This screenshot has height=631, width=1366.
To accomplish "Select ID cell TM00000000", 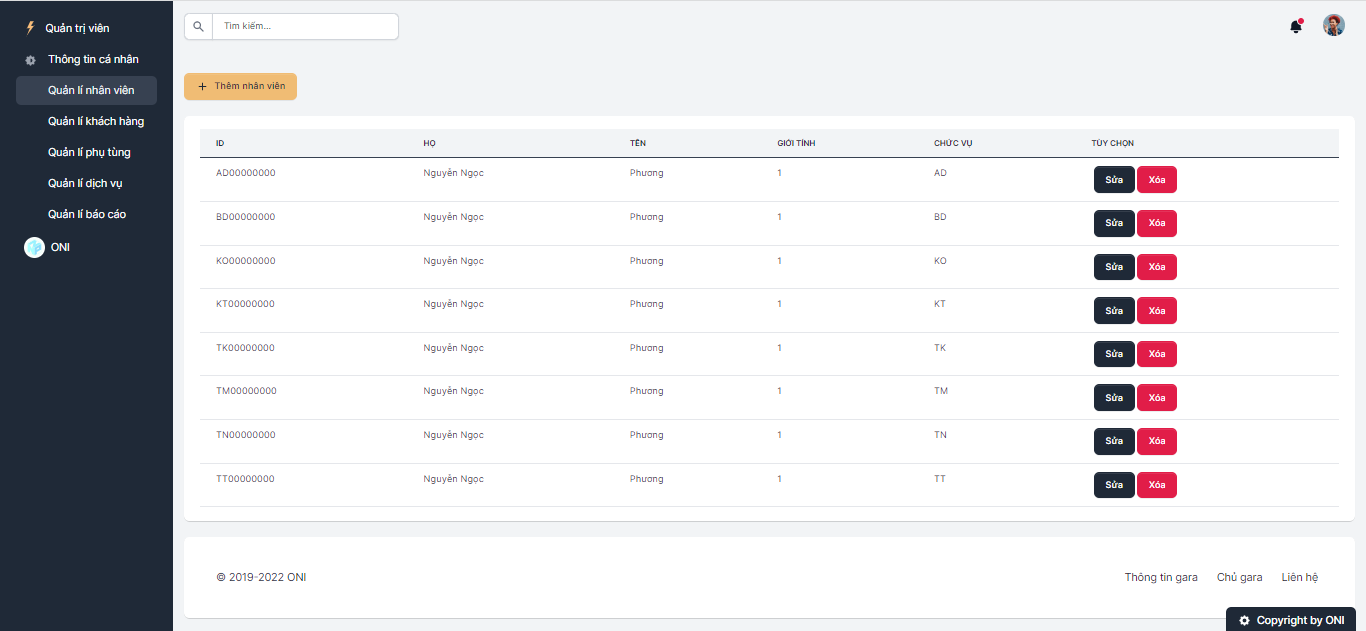I will pyautogui.click(x=246, y=391).
